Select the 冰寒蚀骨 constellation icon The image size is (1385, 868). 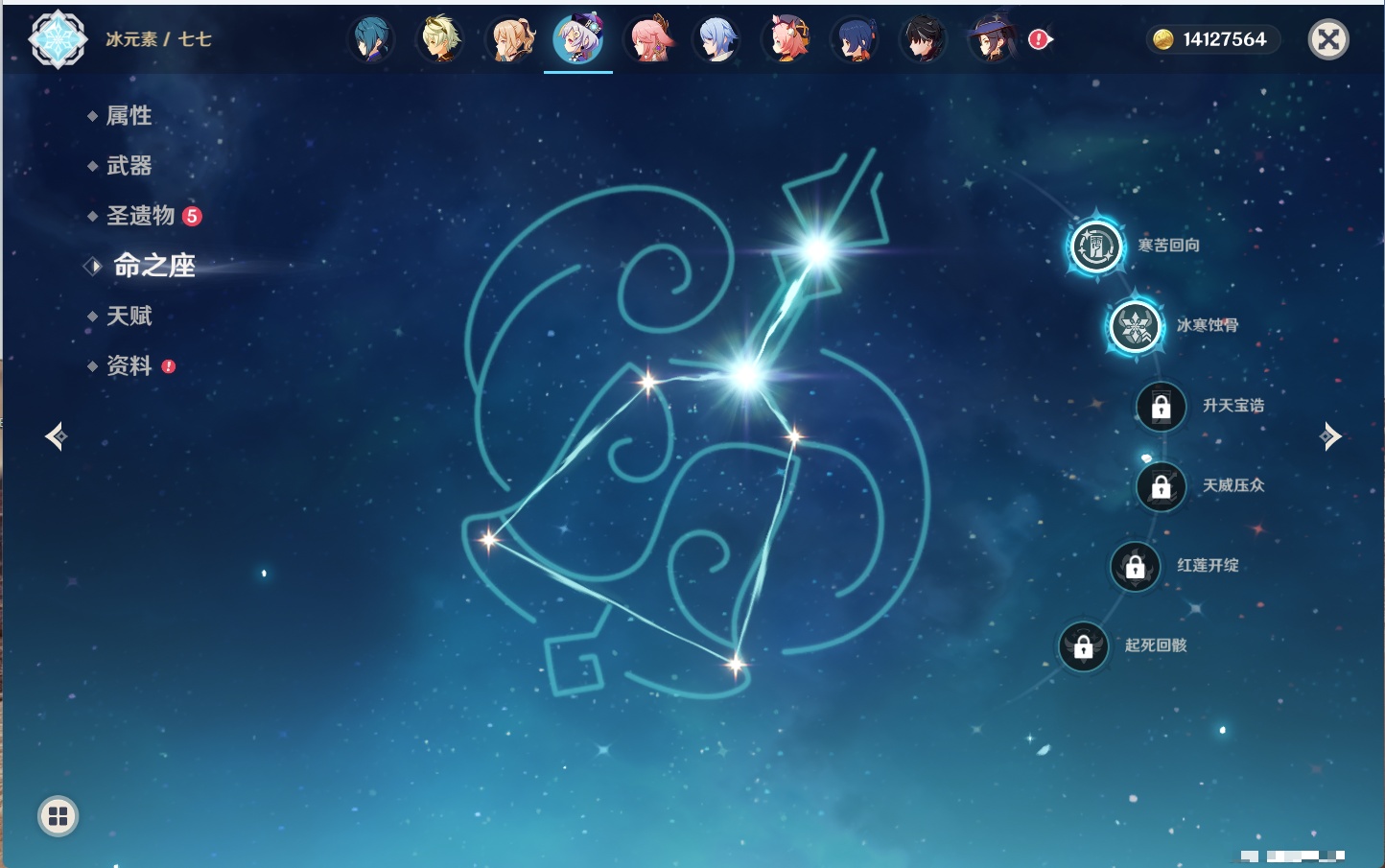point(1135,327)
